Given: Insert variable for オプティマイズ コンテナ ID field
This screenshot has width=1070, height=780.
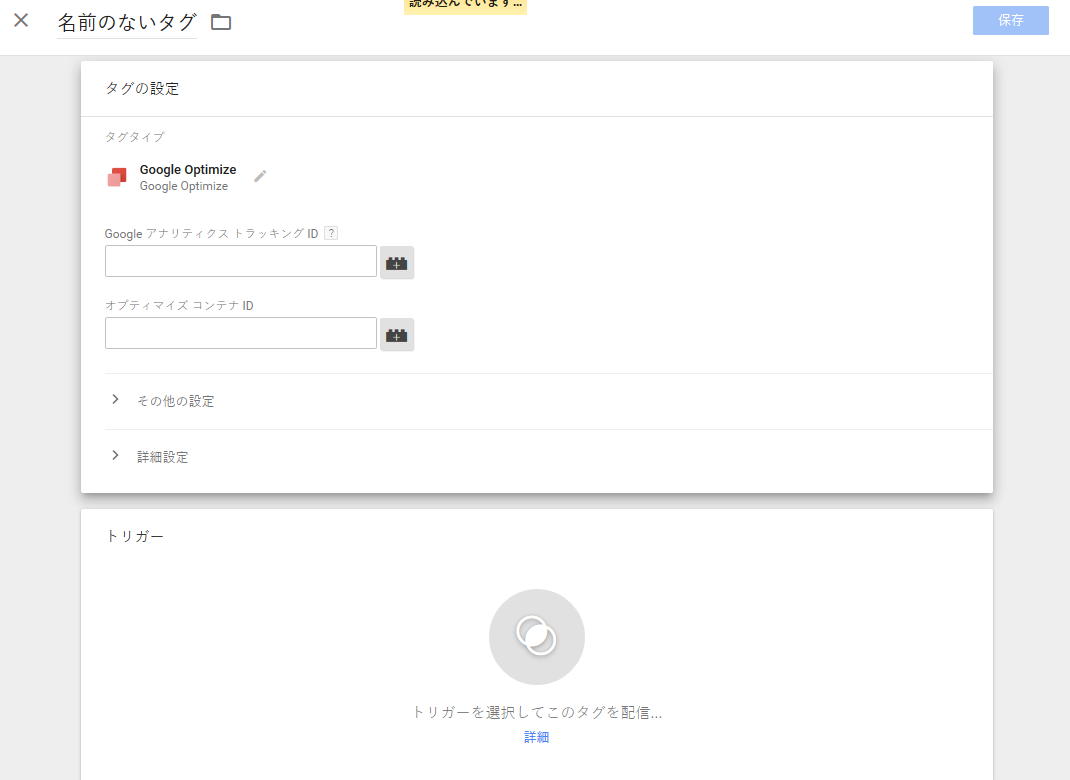Looking at the screenshot, I should (396, 334).
